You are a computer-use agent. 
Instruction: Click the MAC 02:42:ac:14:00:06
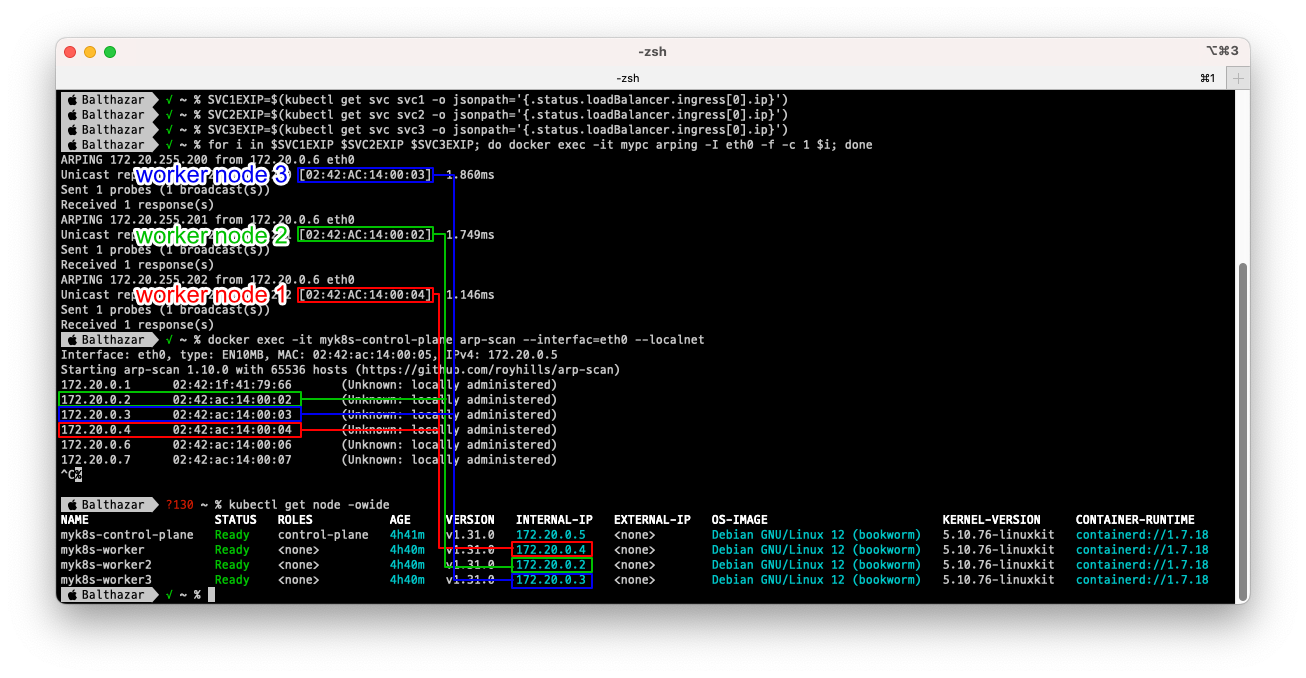point(232,445)
